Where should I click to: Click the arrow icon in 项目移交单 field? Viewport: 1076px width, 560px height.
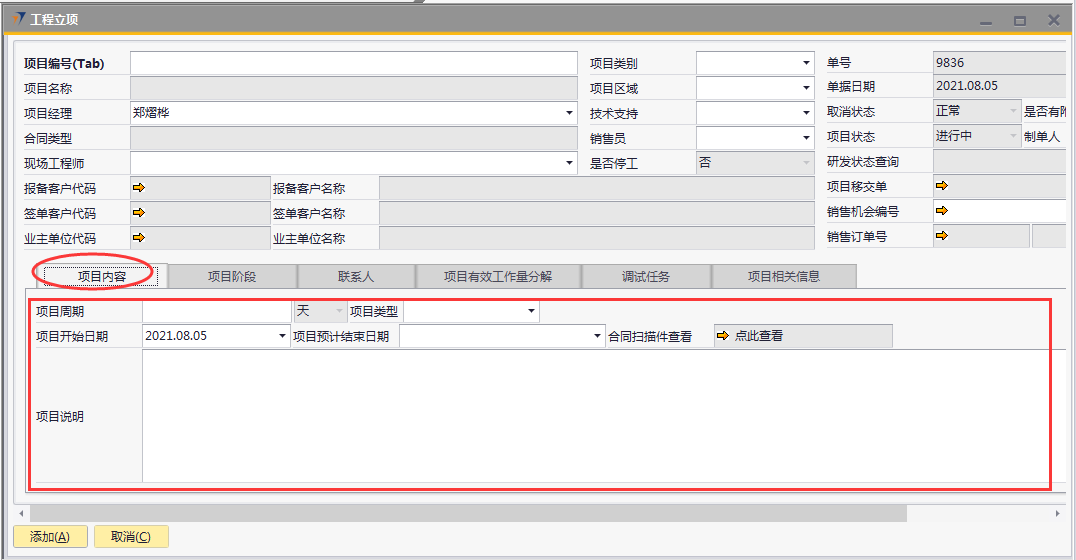point(941,185)
